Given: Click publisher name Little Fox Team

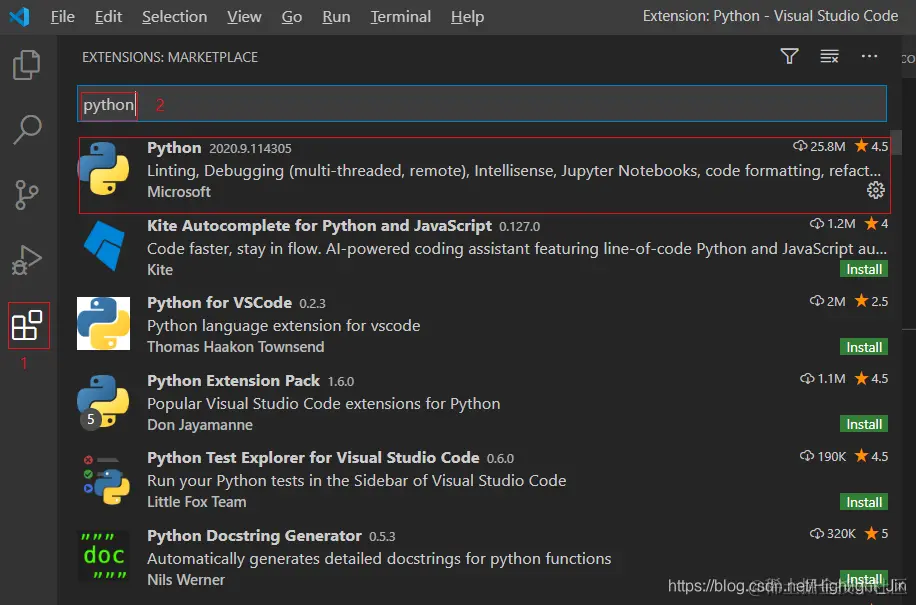Looking at the screenshot, I should tap(196, 502).
